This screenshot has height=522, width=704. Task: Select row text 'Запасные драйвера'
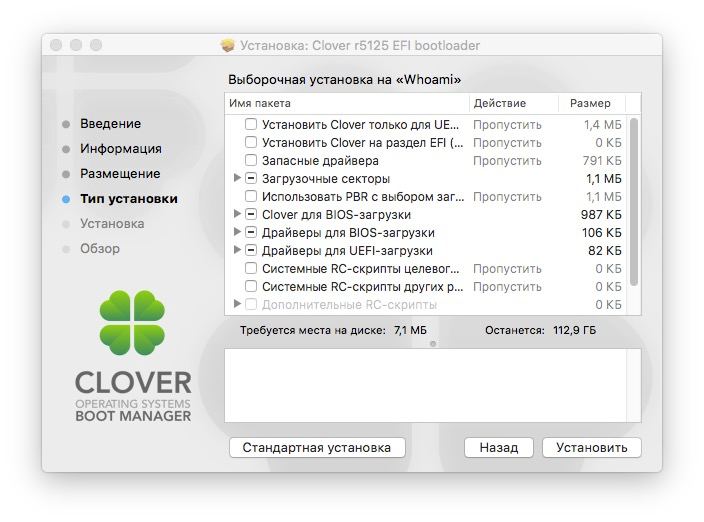320,161
